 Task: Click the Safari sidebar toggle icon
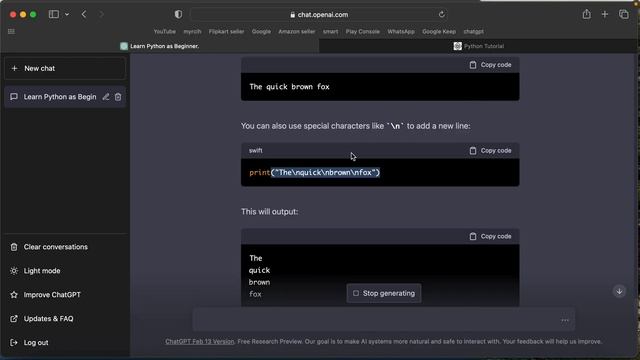pyautogui.click(x=53, y=14)
